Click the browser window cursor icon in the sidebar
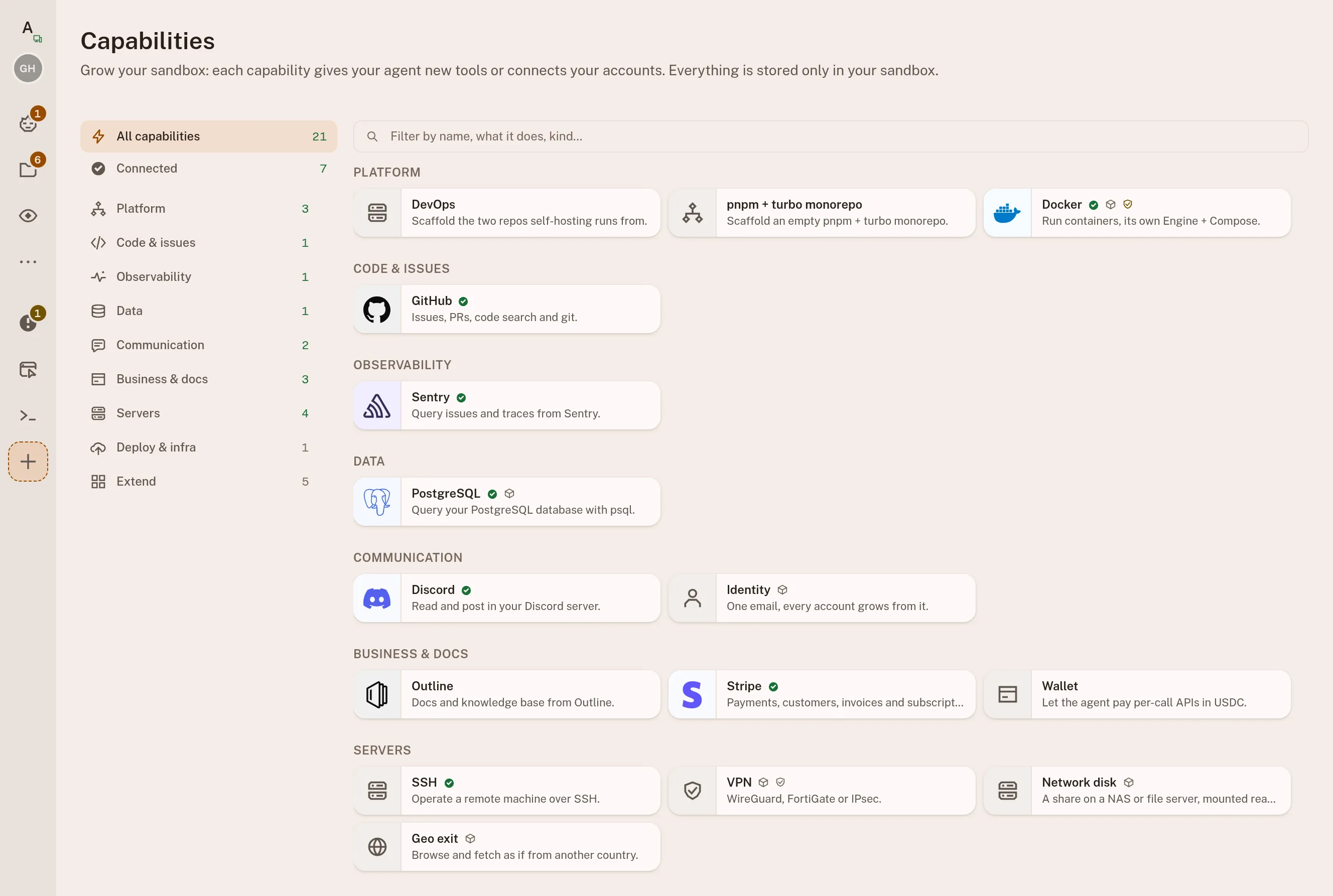This screenshot has width=1333, height=896. coord(28,369)
